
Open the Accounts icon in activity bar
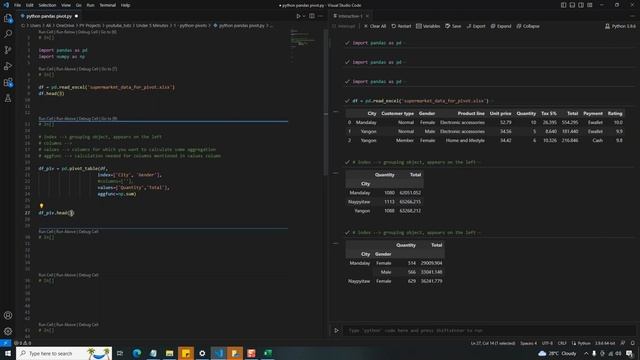(8, 315)
